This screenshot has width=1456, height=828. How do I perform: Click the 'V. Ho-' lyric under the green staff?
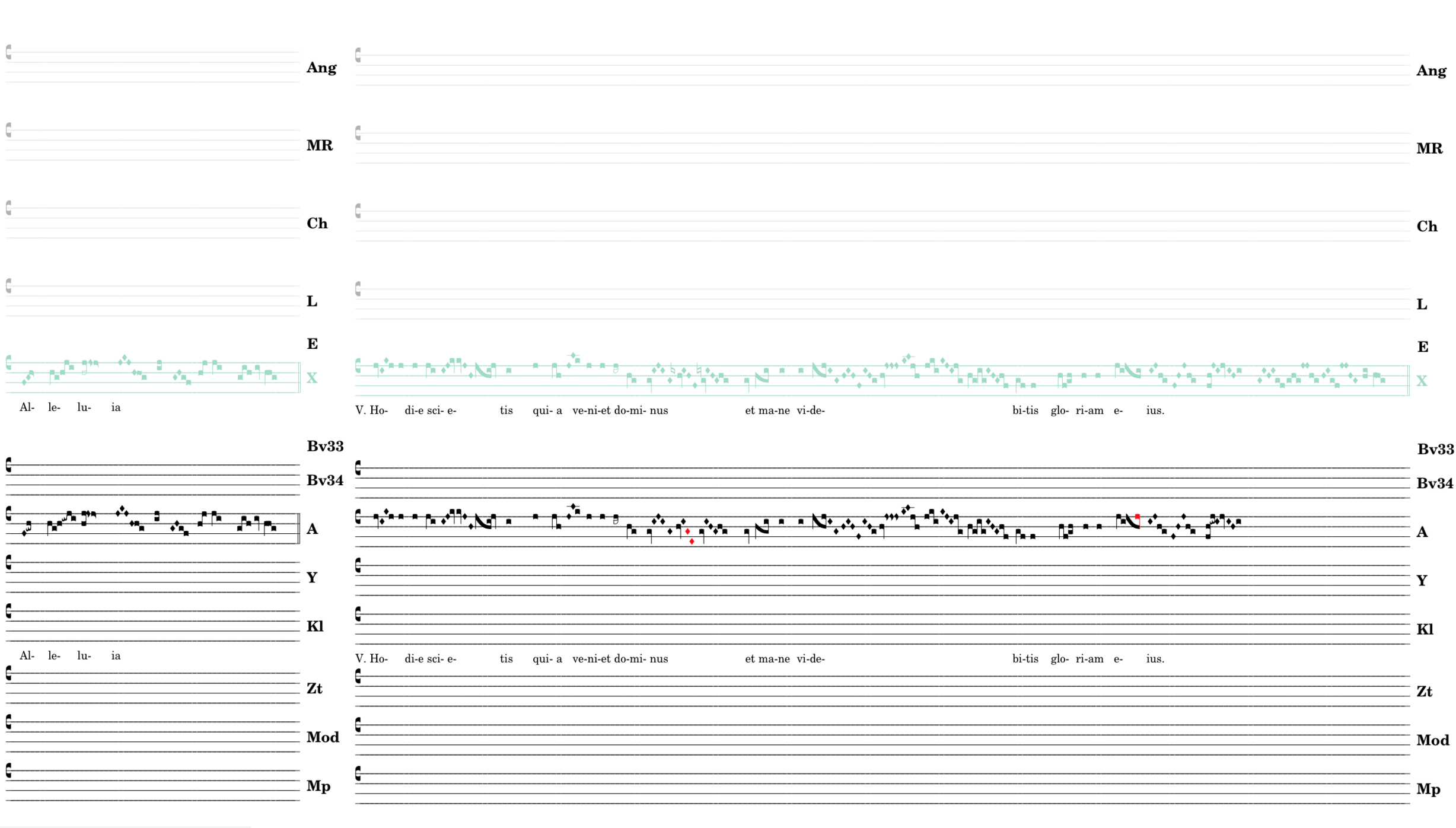(371, 410)
